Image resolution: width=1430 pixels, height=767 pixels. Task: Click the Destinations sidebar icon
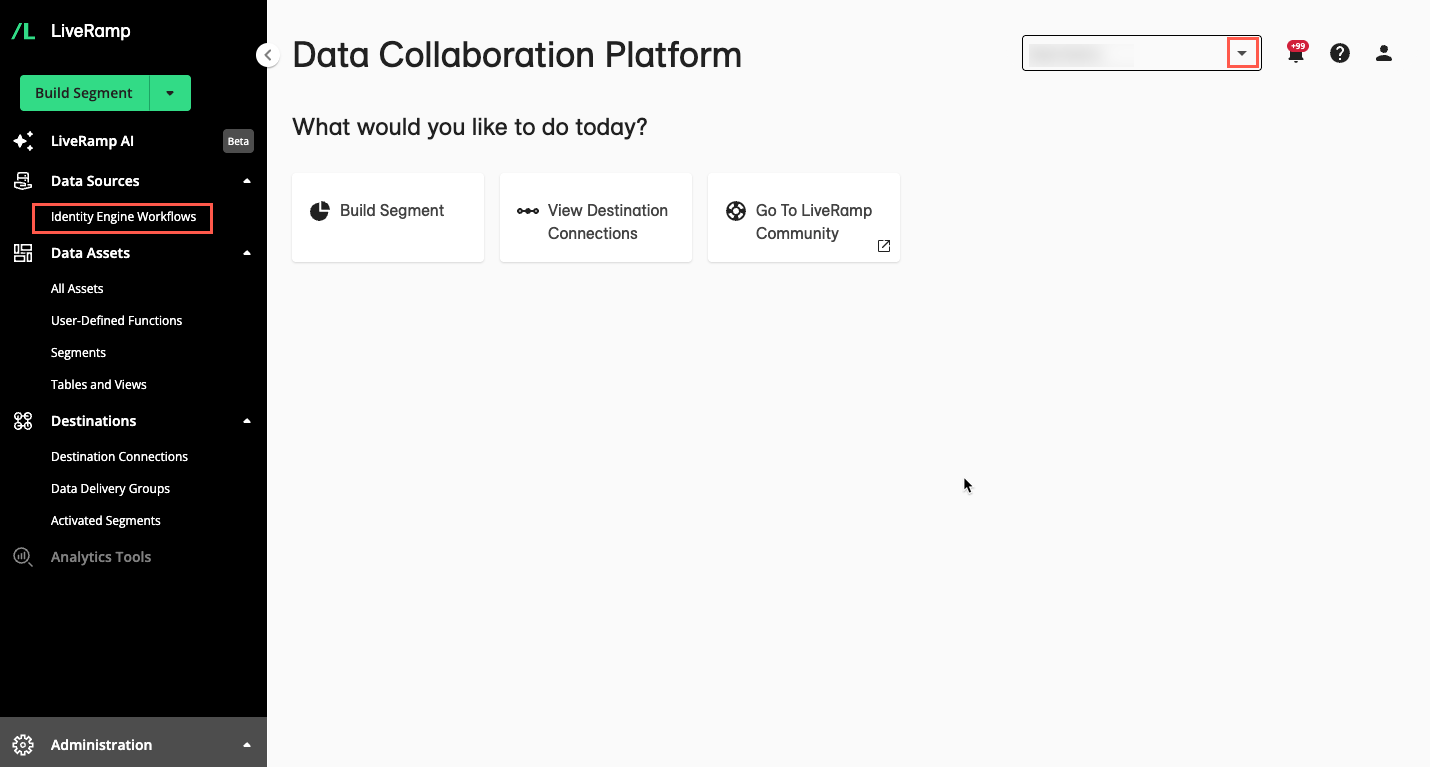[x=23, y=421]
